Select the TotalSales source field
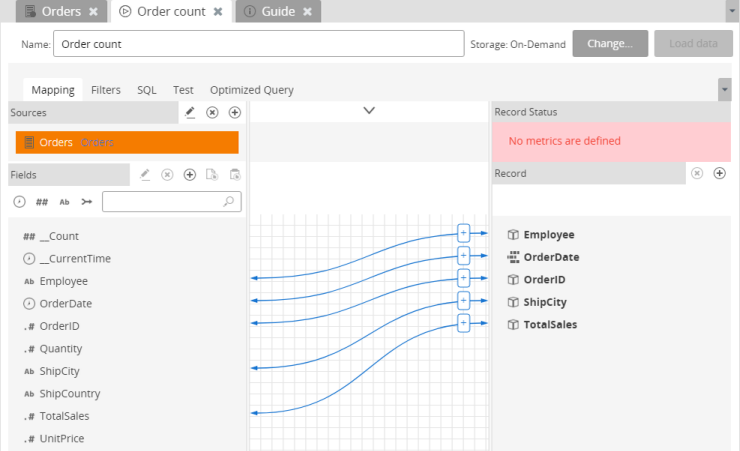This screenshot has height=451, width=740. coord(56,416)
